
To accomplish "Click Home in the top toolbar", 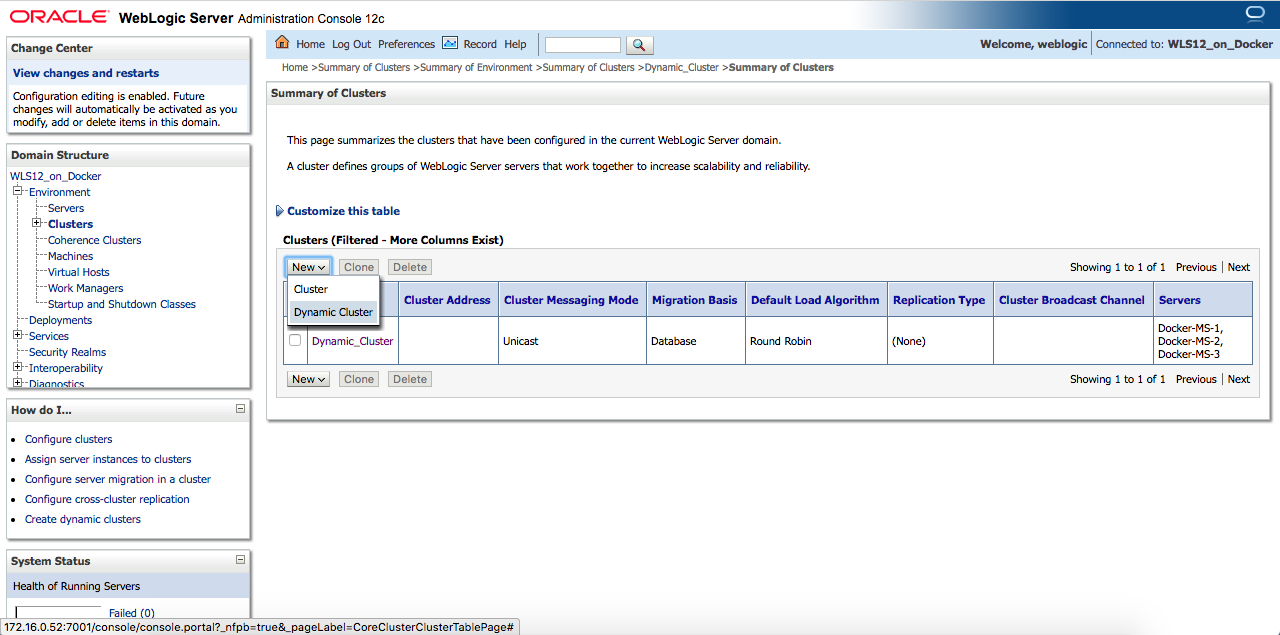I will [x=310, y=44].
